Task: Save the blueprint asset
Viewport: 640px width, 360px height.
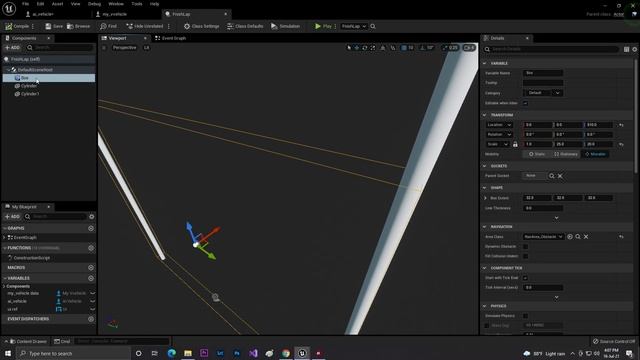Action: coord(54,26)
